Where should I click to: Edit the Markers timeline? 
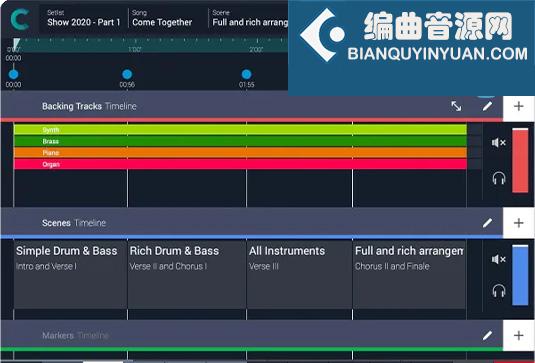click(487, 336)
